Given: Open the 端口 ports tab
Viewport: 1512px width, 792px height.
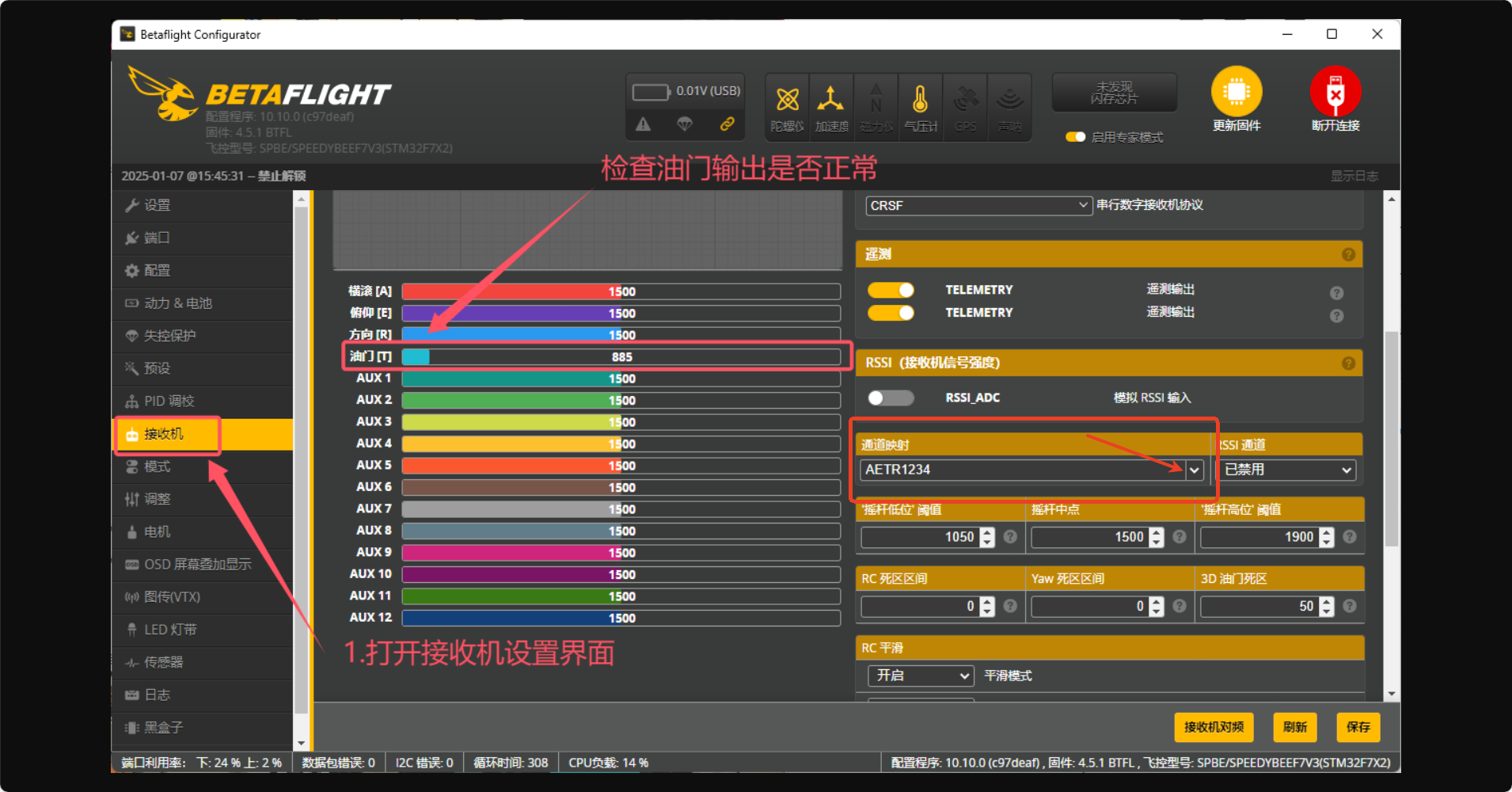Looking at the screenshot, I should 203,238.
